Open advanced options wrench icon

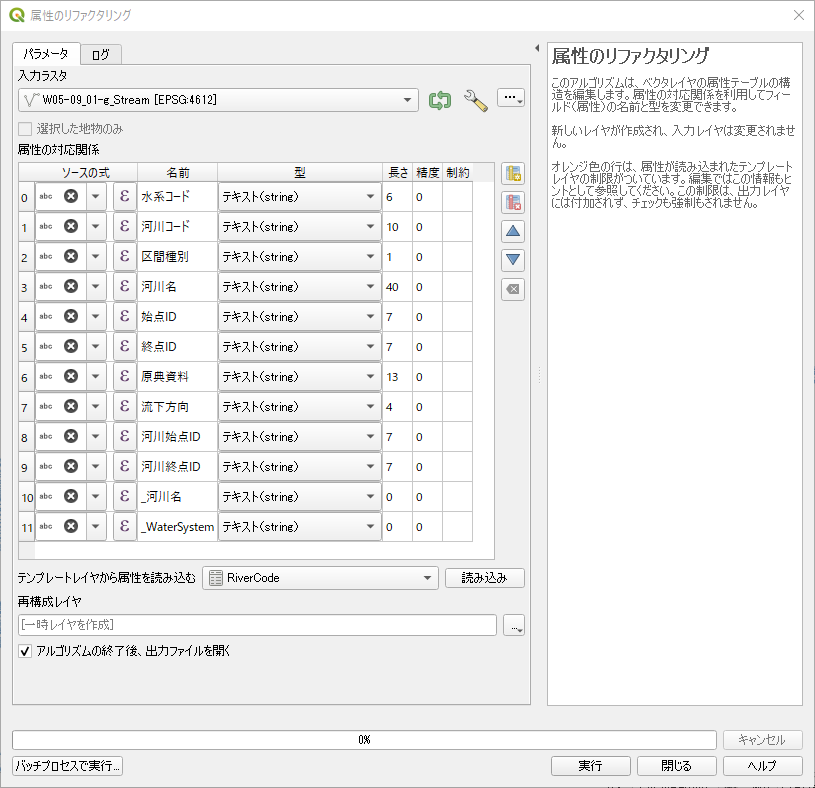475,99
